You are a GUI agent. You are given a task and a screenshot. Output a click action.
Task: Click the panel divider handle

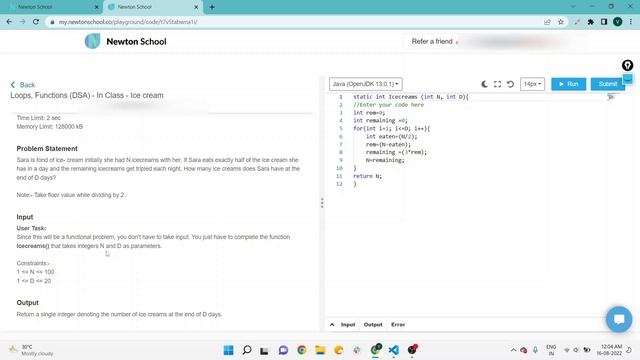point(322,203)
